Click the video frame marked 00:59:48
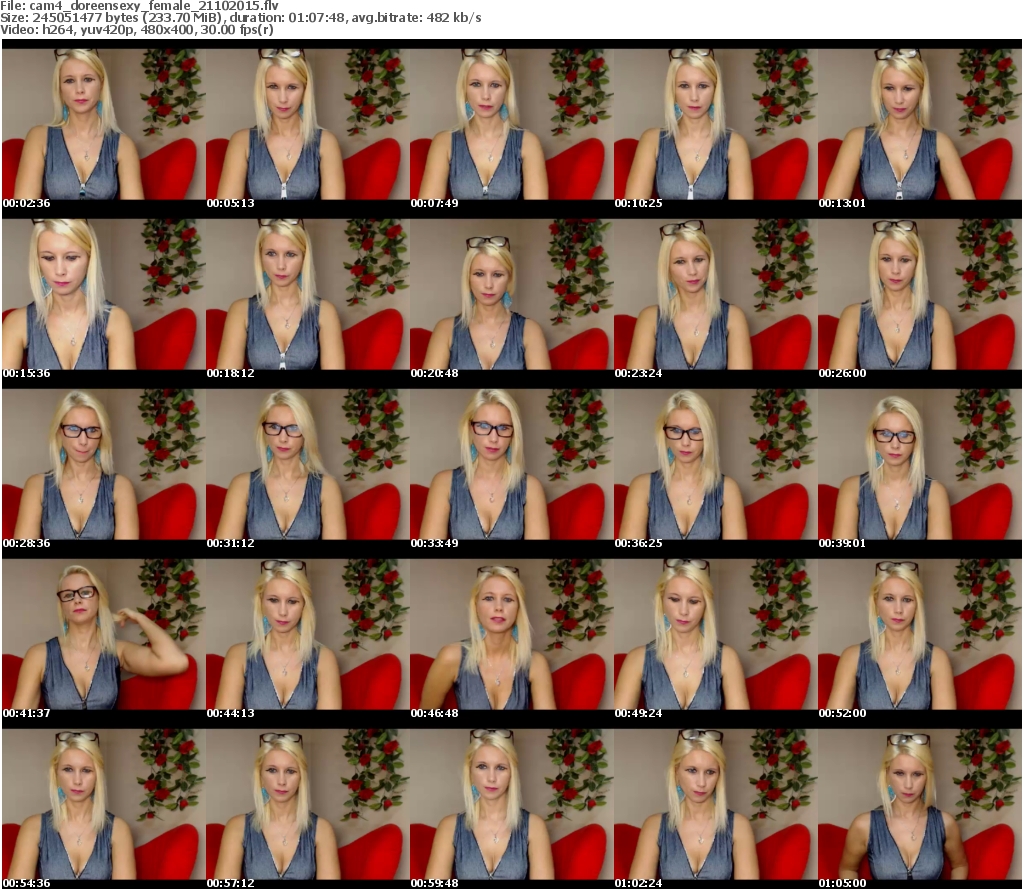The width and height of the screenshot is (1024, 889). tap(511, 805)
